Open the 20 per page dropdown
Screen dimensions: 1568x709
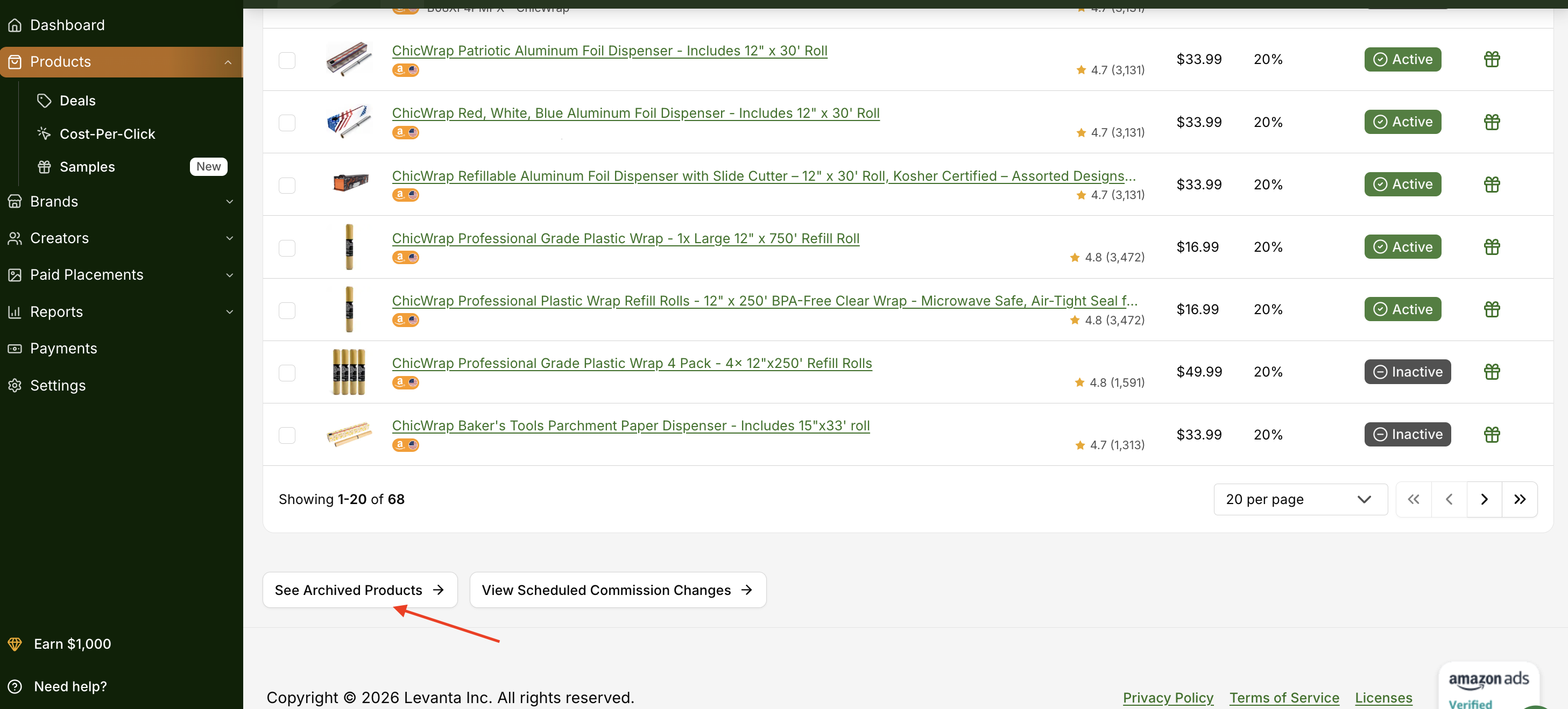[1300, 500]
